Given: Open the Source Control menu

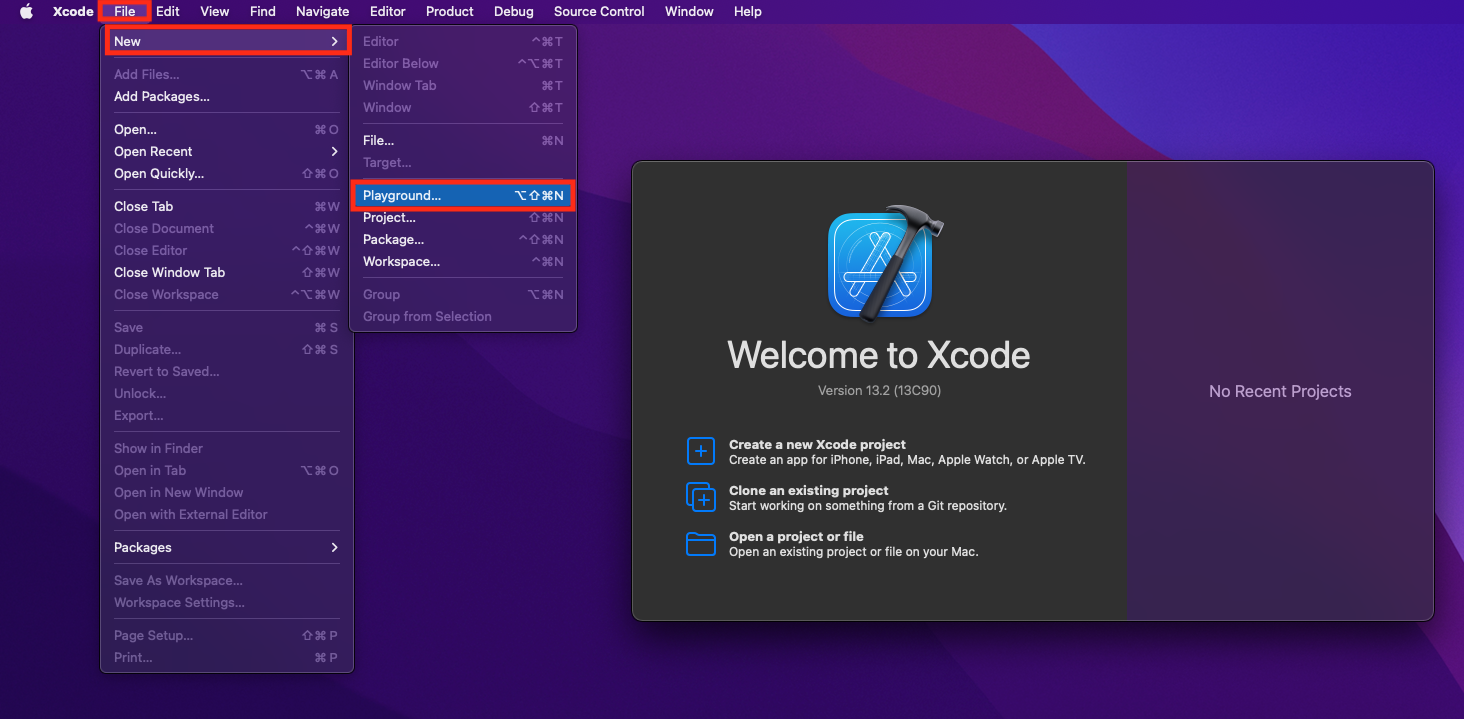Looking at the screenshot, I should [599, 12].
